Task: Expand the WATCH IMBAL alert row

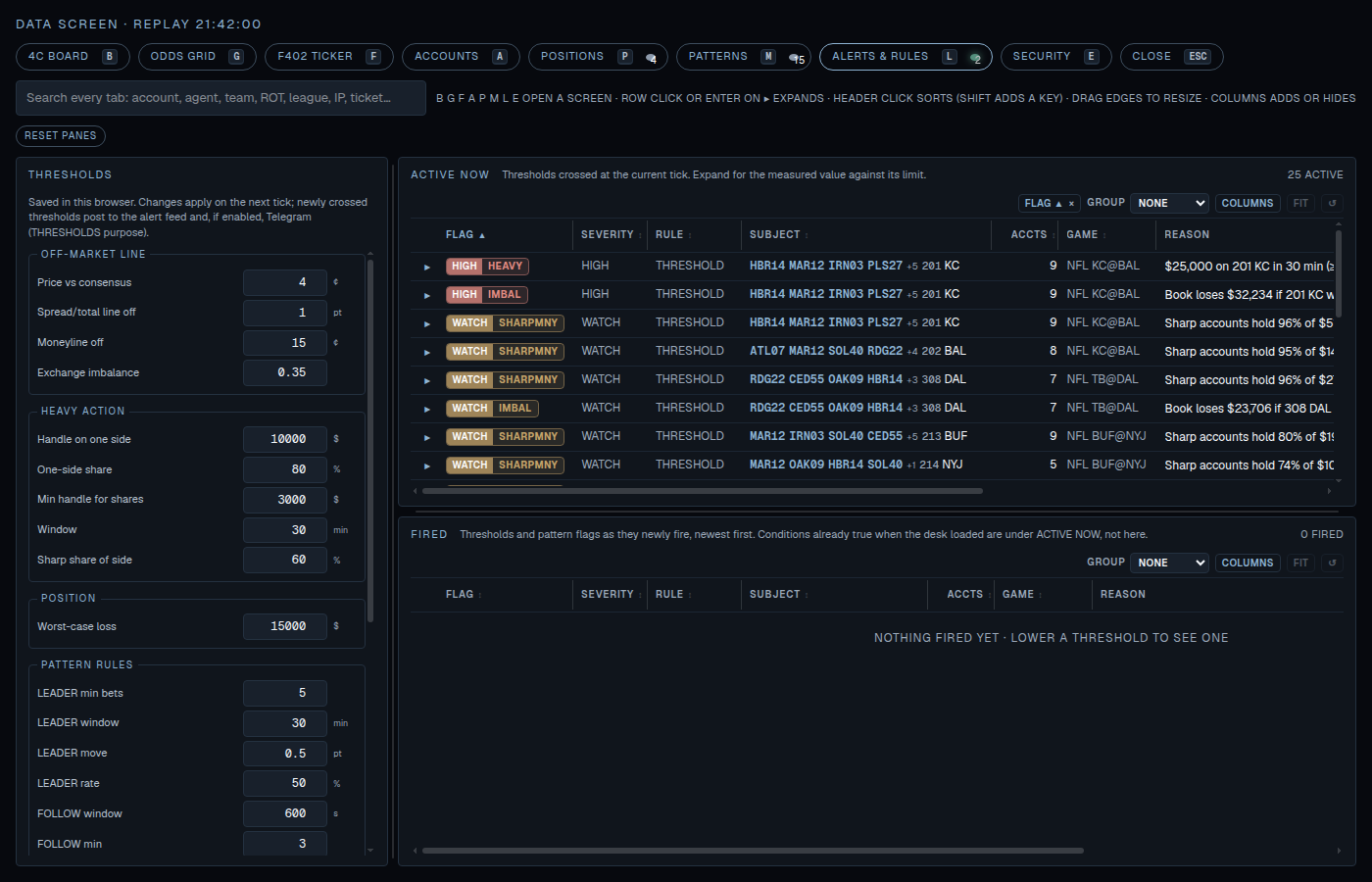Action: pos(427,409)
